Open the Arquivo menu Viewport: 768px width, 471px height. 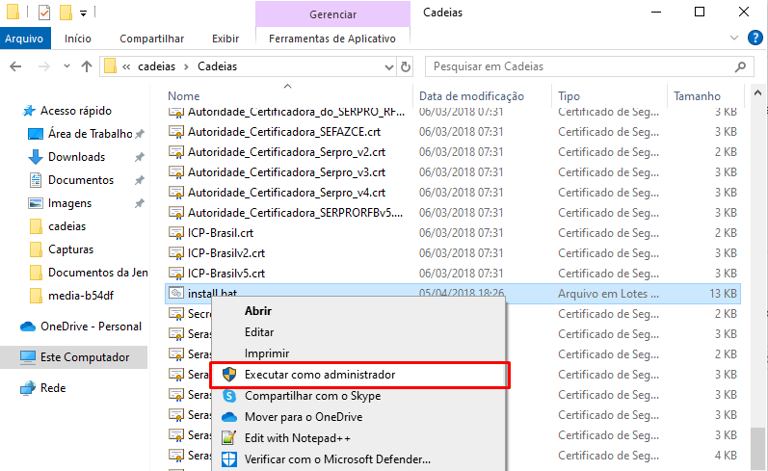point(22,38)
